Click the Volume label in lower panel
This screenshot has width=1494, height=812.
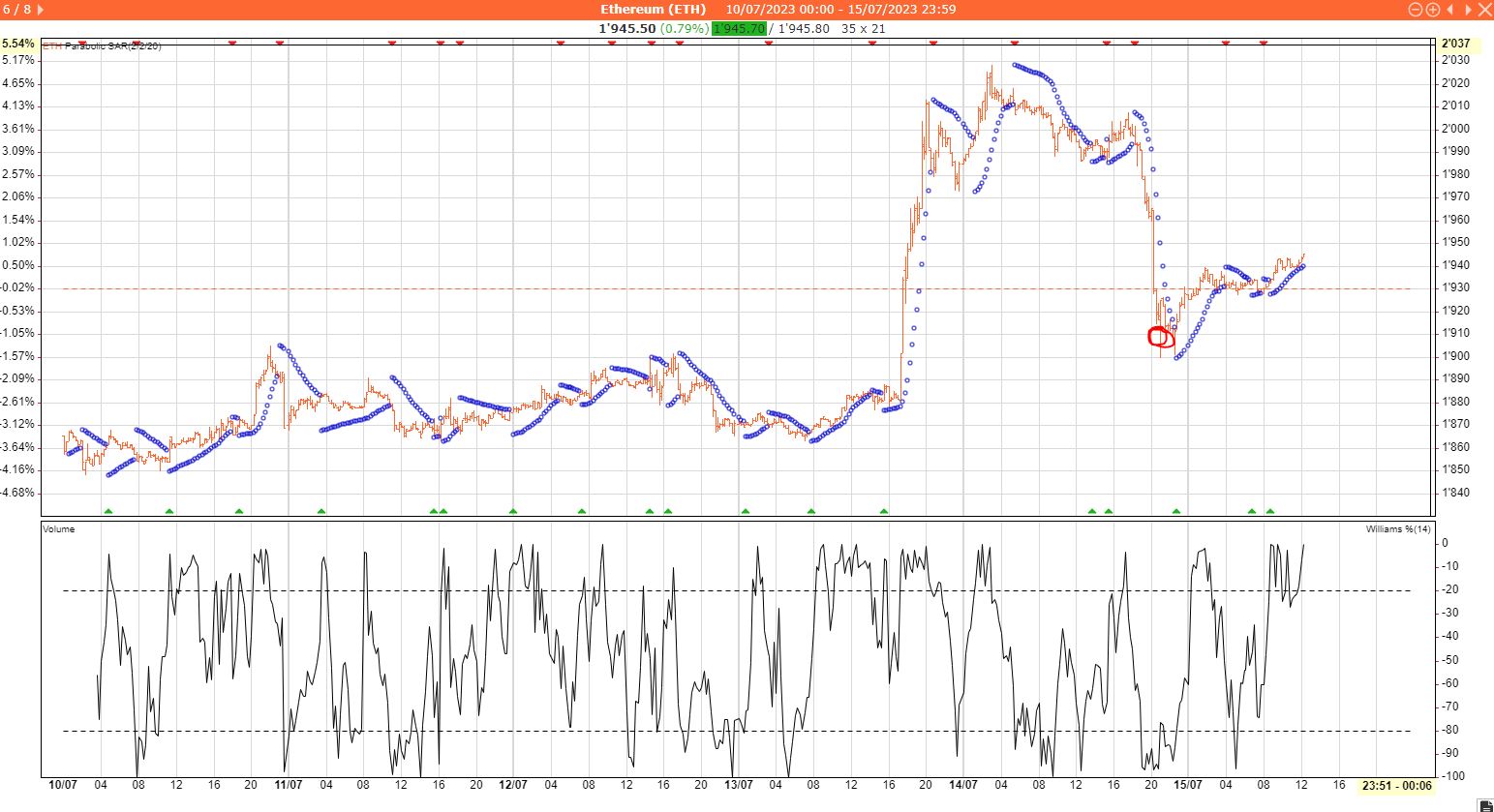coord(59,529)
